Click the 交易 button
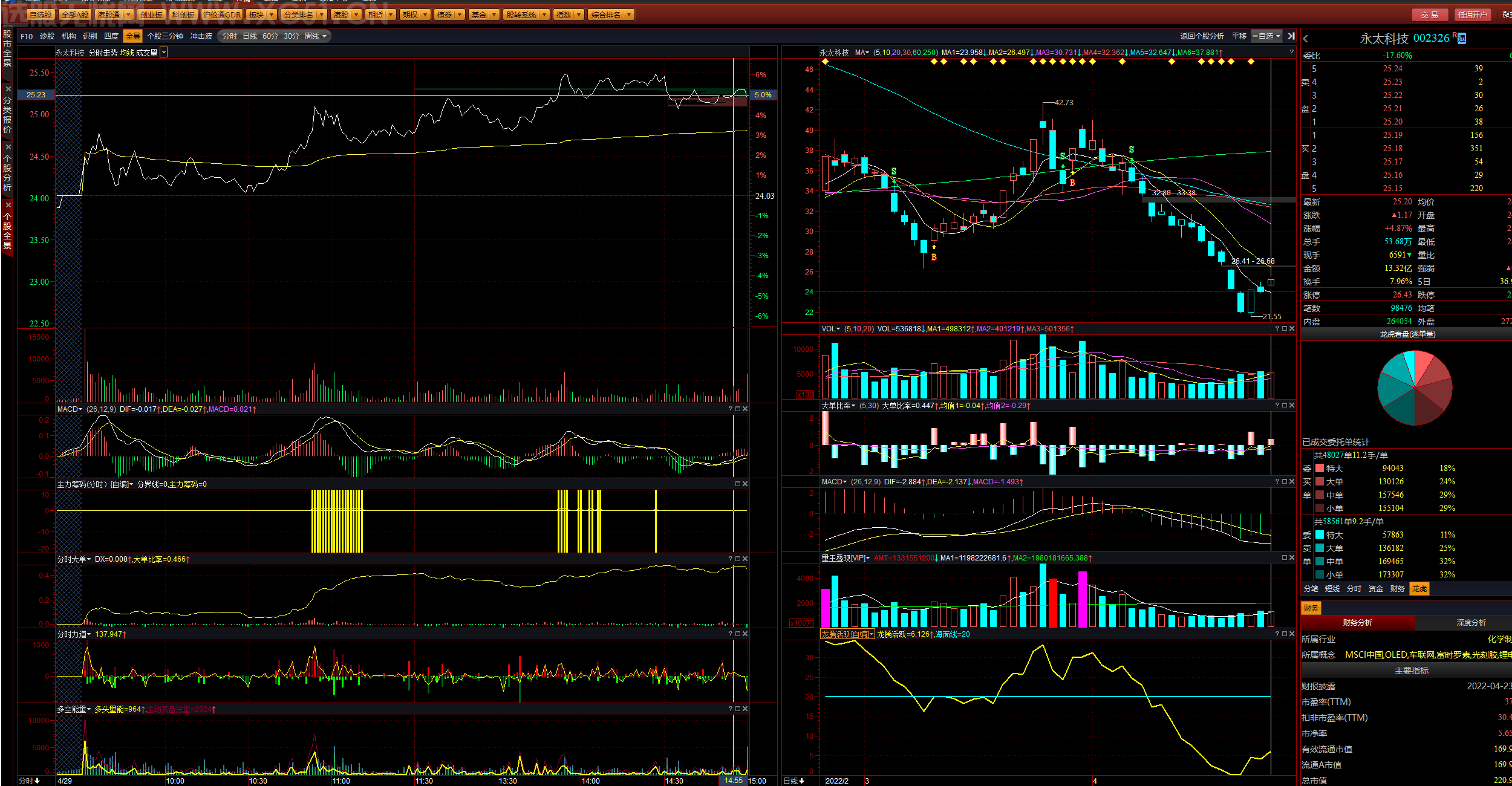Image resolution: width=1512 pixels, height=786 pixels. tap(1430, 15)
